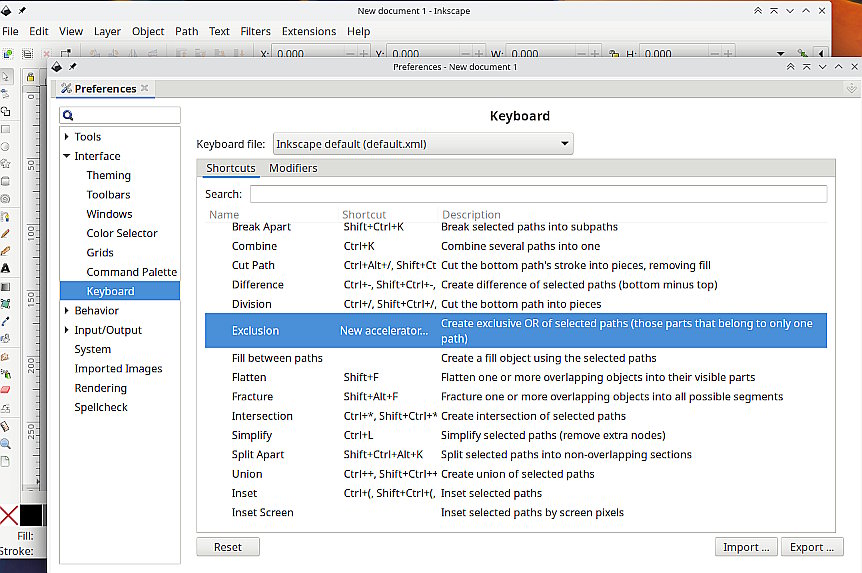Expand the Tools tree category
This screenshot has height=573, width=862.
point(67,137)
